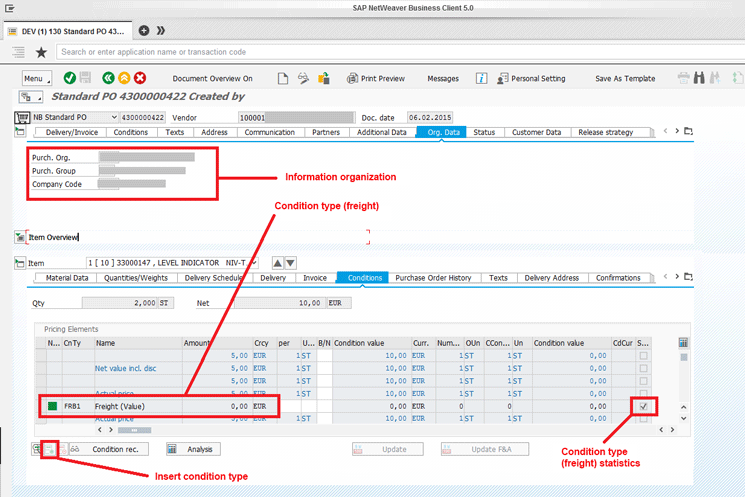Click the favorites star icon
Viewport: 745px width, 497px height.
41,52
